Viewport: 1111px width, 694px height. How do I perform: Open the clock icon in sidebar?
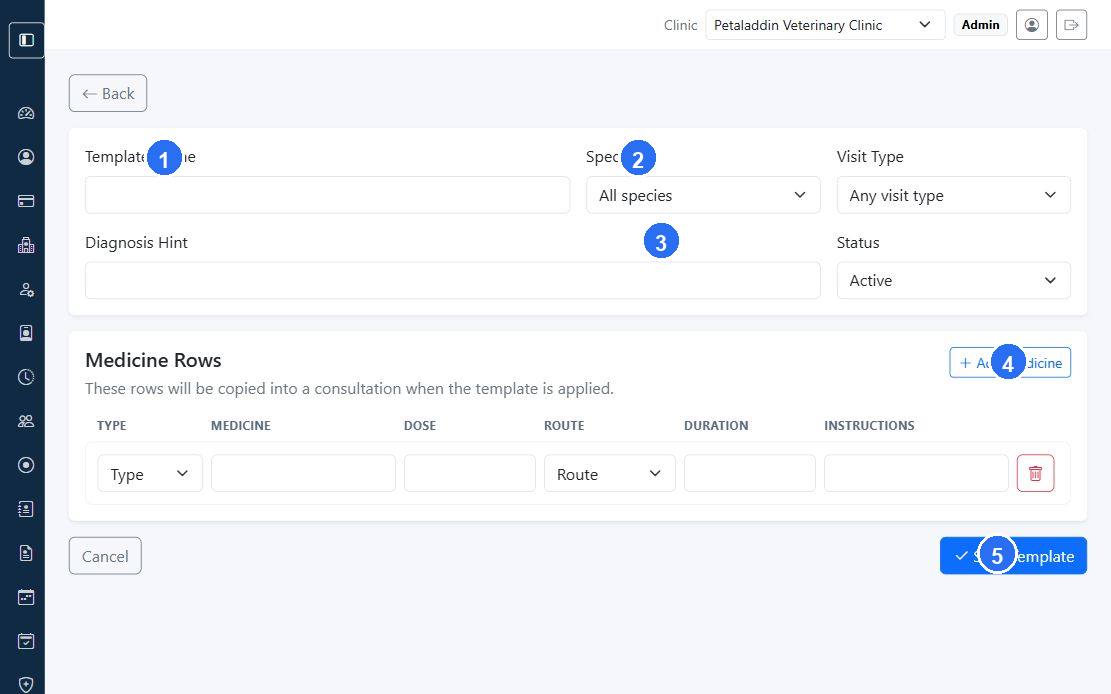pyautogui.click(x=26, y=377)
